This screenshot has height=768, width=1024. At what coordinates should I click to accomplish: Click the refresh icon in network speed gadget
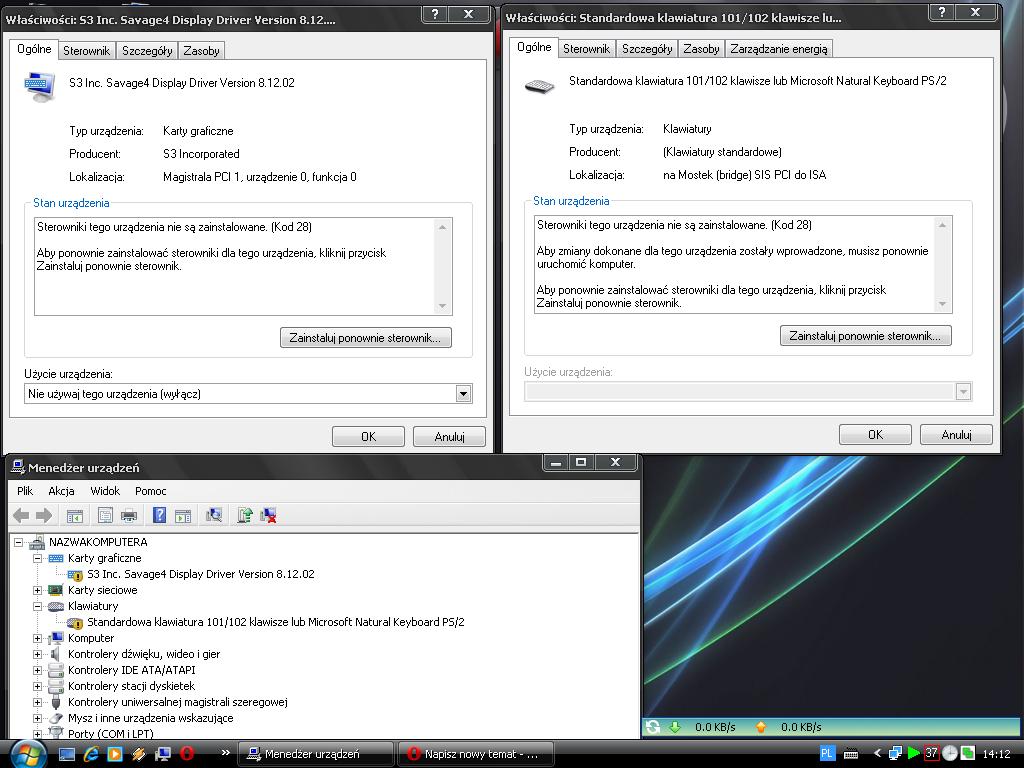click(x=652, y=727)
